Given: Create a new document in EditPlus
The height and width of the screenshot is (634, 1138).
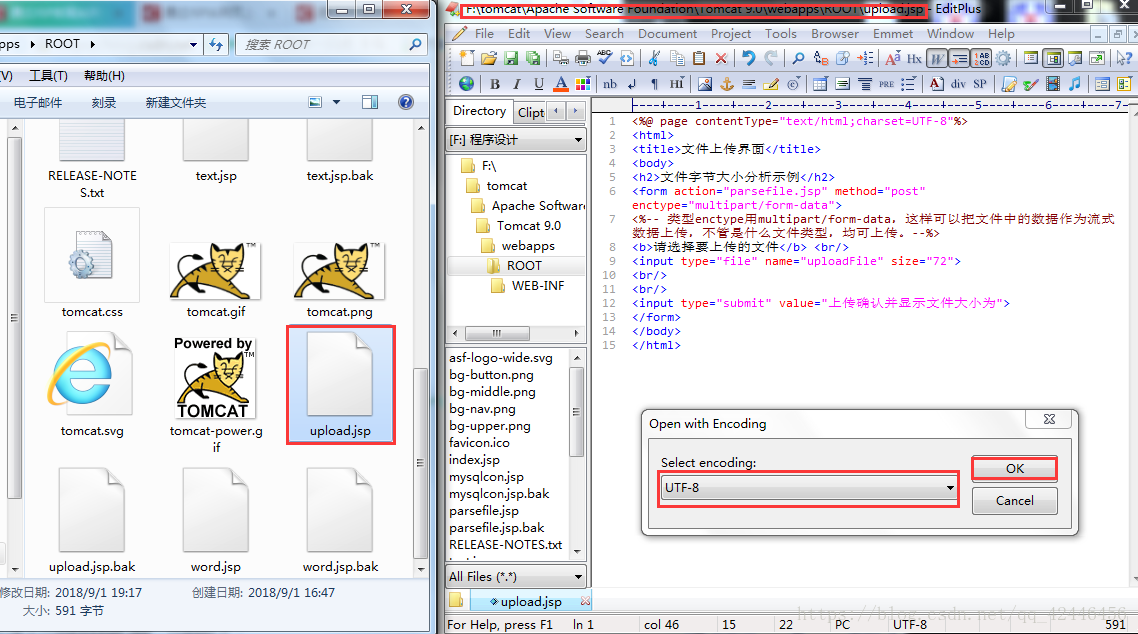Looking at the screenshot, I should pyautogui.click(x=467, y=58).
